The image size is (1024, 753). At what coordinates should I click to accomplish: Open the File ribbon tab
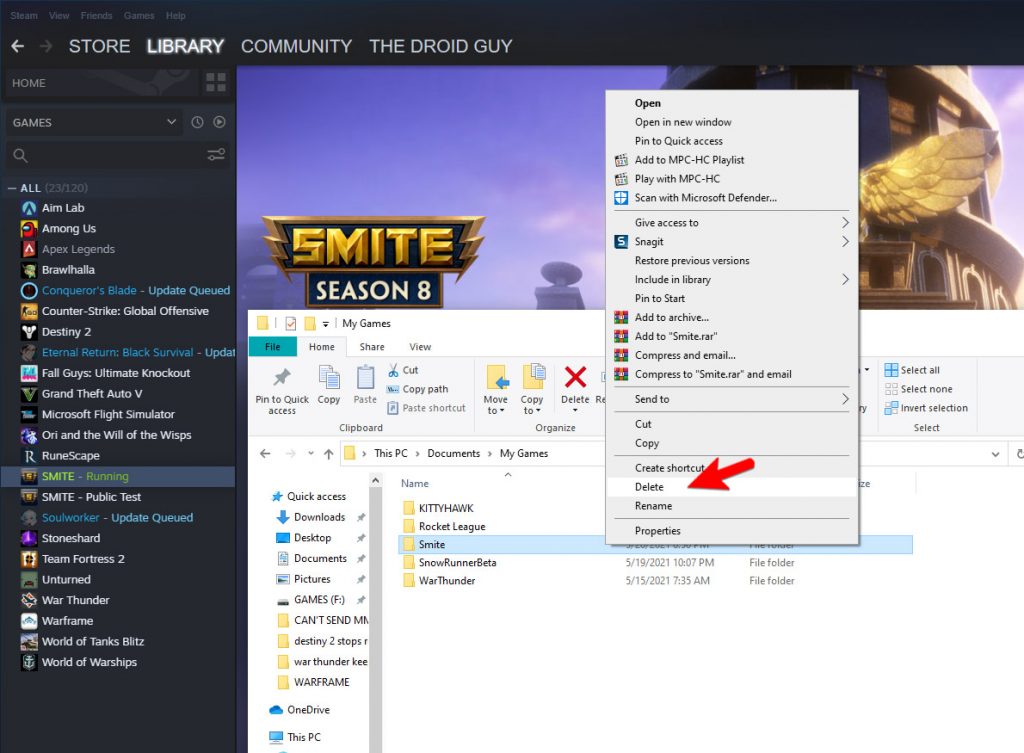(273, 347)
